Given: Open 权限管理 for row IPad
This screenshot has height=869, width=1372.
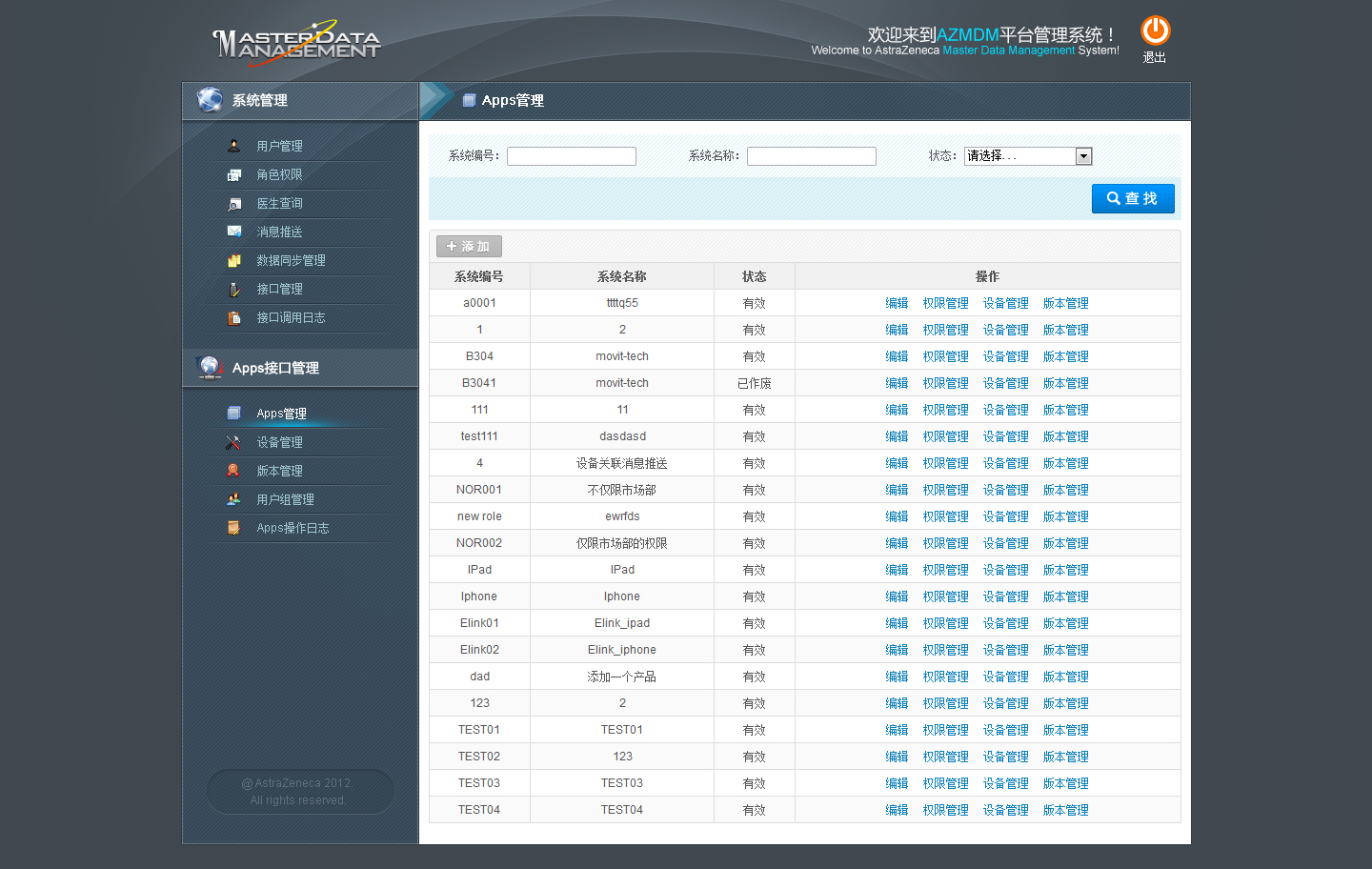Looking at the screenshot, I should [x=945, y=570].
